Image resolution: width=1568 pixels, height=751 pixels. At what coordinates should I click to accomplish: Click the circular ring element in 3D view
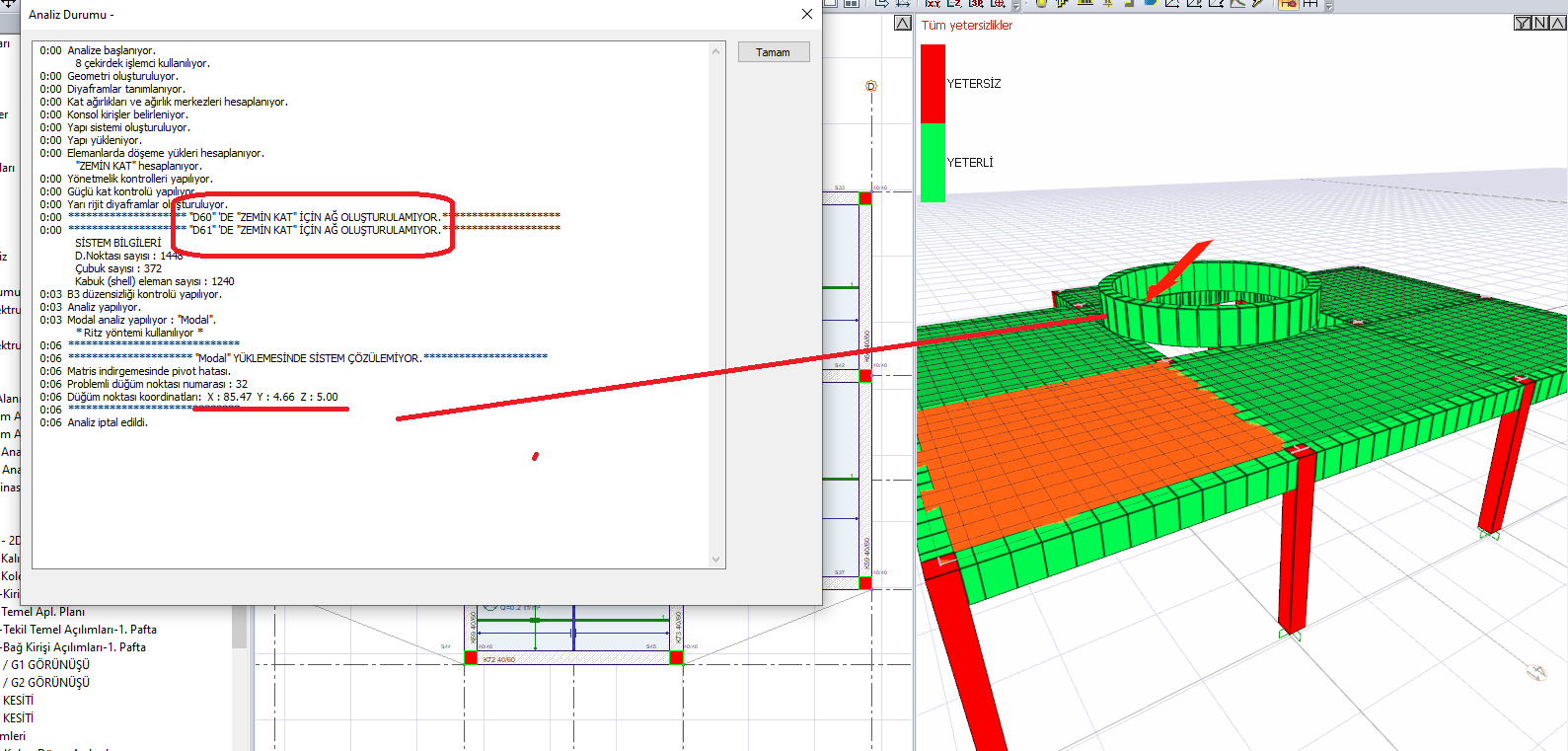pyautogui.click(x=1210, y=302)
